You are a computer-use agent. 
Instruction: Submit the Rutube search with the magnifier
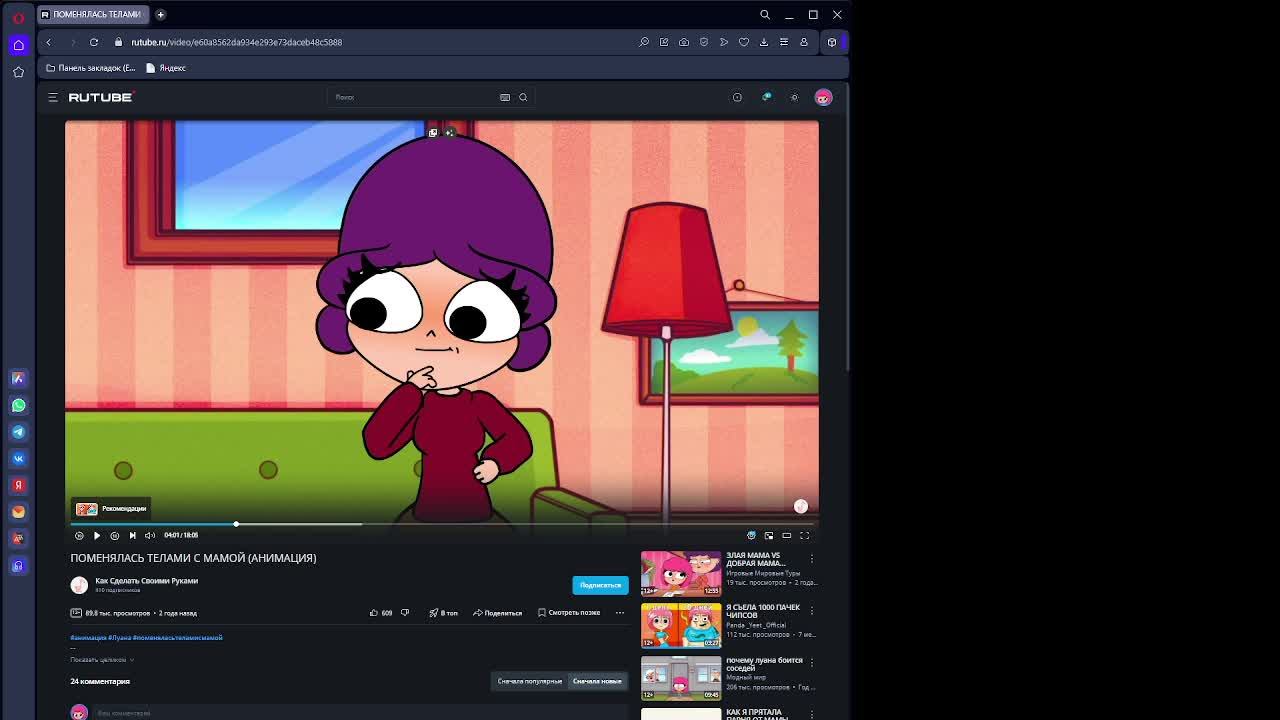[523, 97]
